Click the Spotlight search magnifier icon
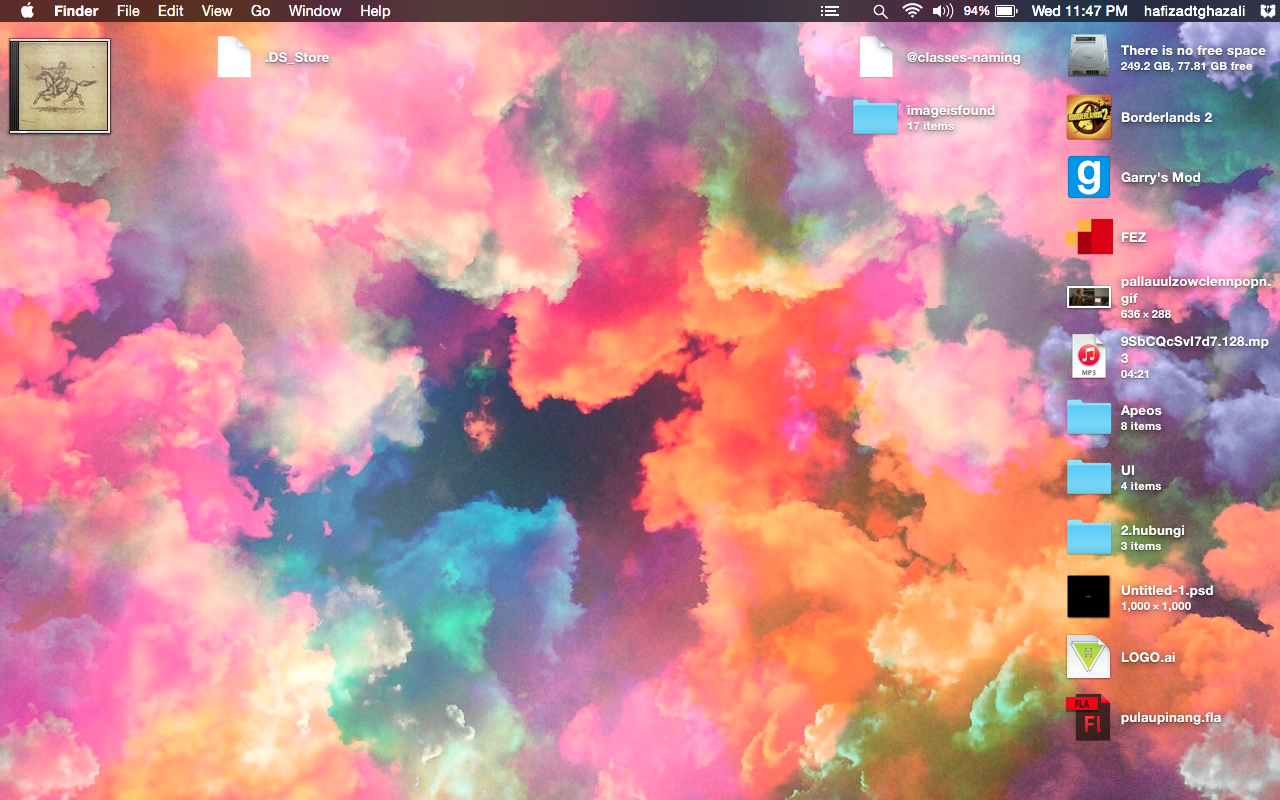 pos(880,11)
